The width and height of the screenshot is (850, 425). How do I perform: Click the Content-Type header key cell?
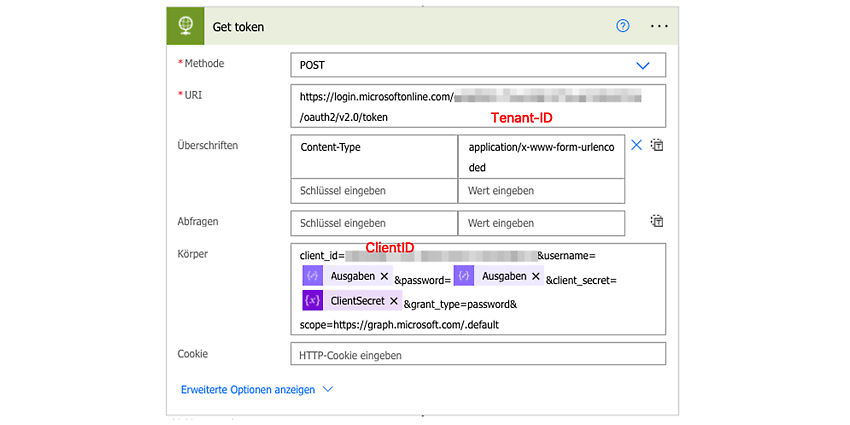click(374, 156)
